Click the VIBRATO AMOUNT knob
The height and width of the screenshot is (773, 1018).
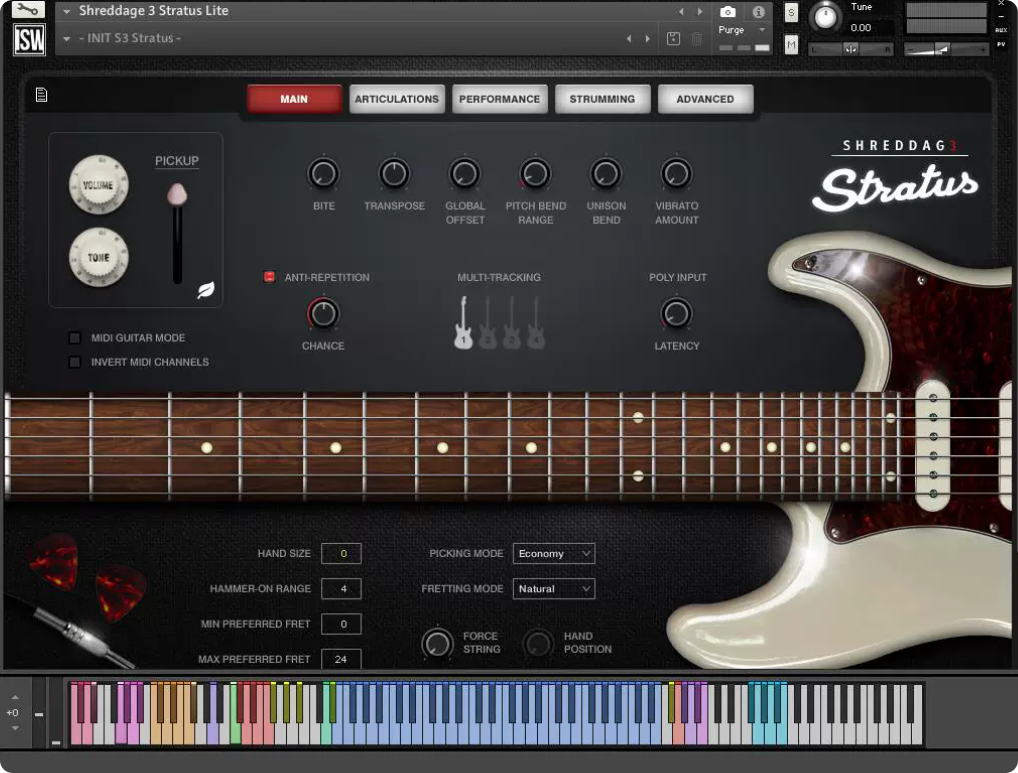pyautogui.click(x=677, y=174)
